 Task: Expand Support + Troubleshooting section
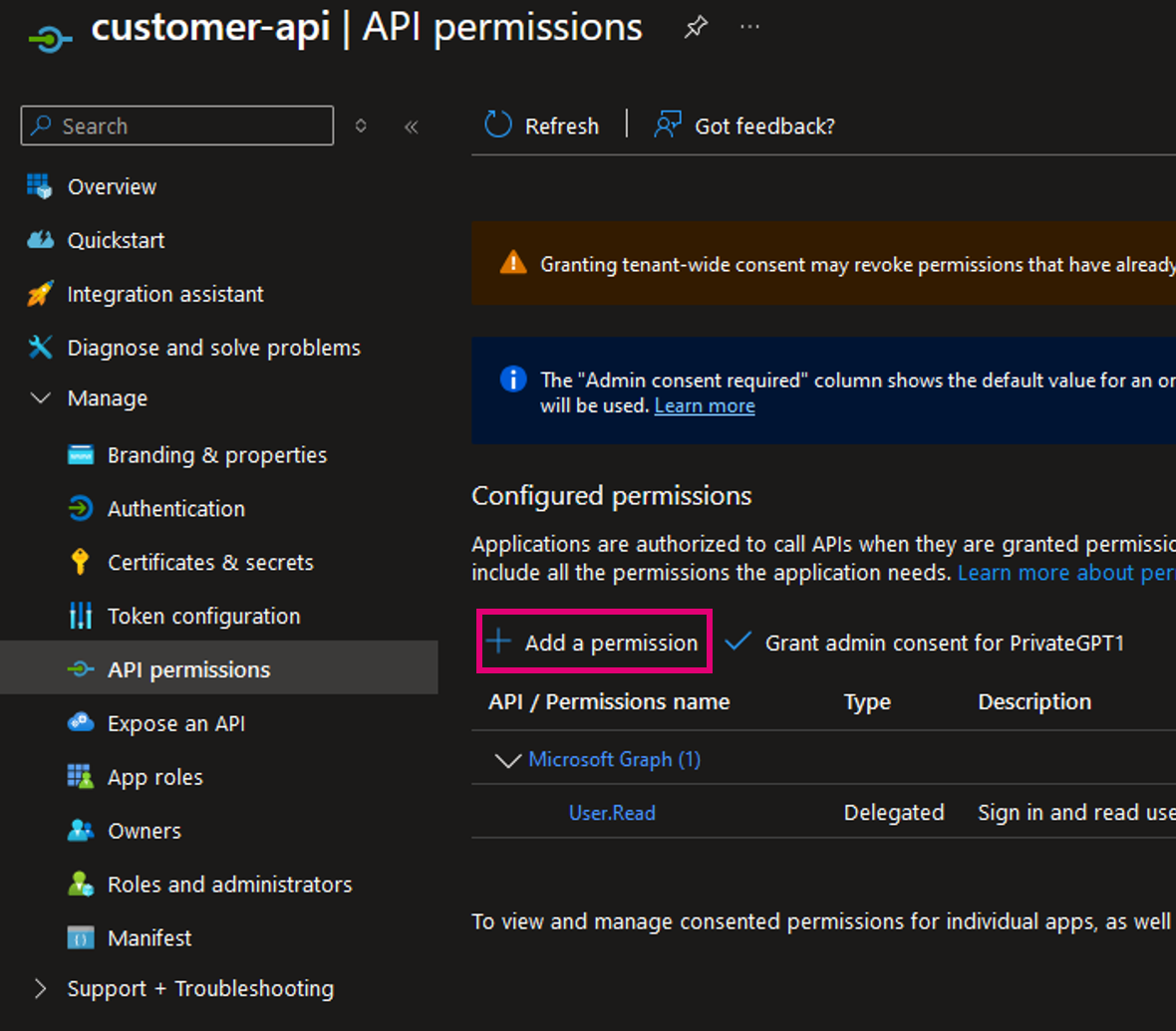pos(41,988)
